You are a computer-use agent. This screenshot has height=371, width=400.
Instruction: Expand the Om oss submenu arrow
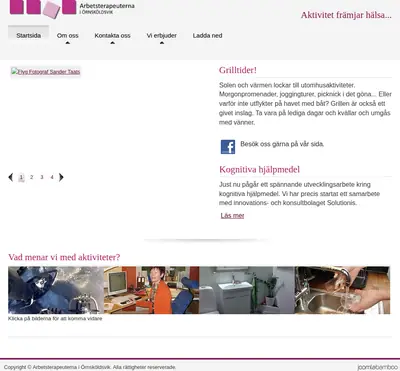coord(68,43)
